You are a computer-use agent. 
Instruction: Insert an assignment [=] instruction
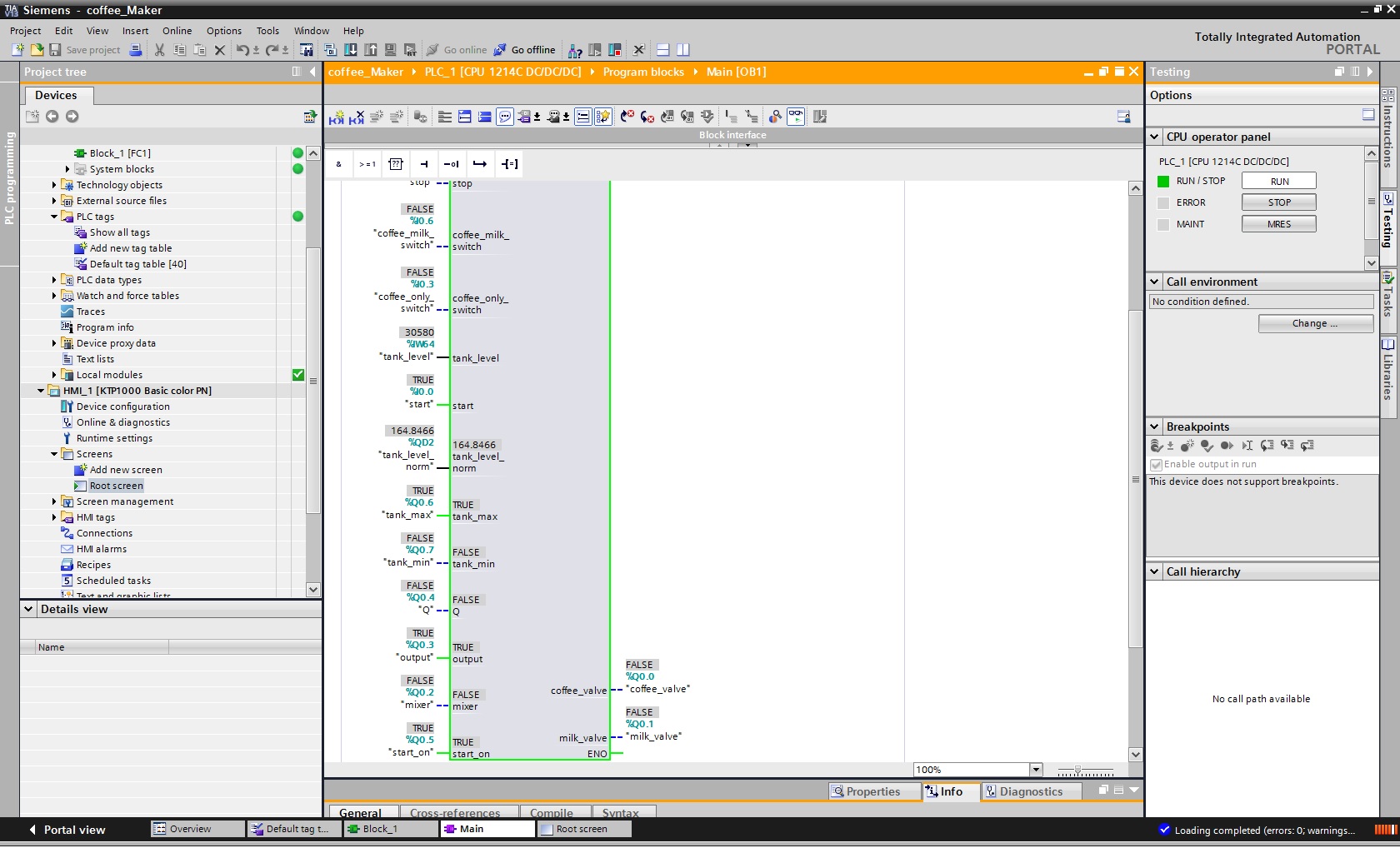(510, 164)
